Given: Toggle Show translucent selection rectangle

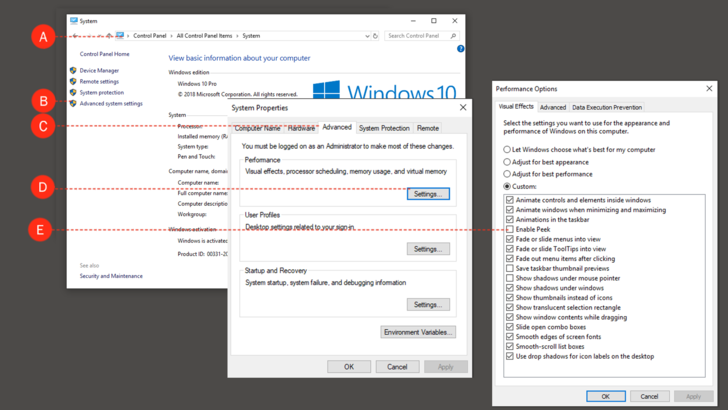Looking at the screenshot, I should [510, 307].
